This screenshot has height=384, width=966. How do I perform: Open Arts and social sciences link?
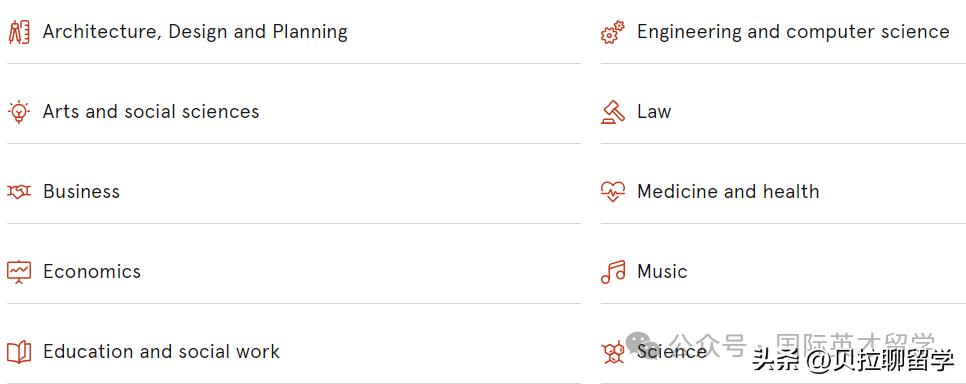[x=151, y=112]
